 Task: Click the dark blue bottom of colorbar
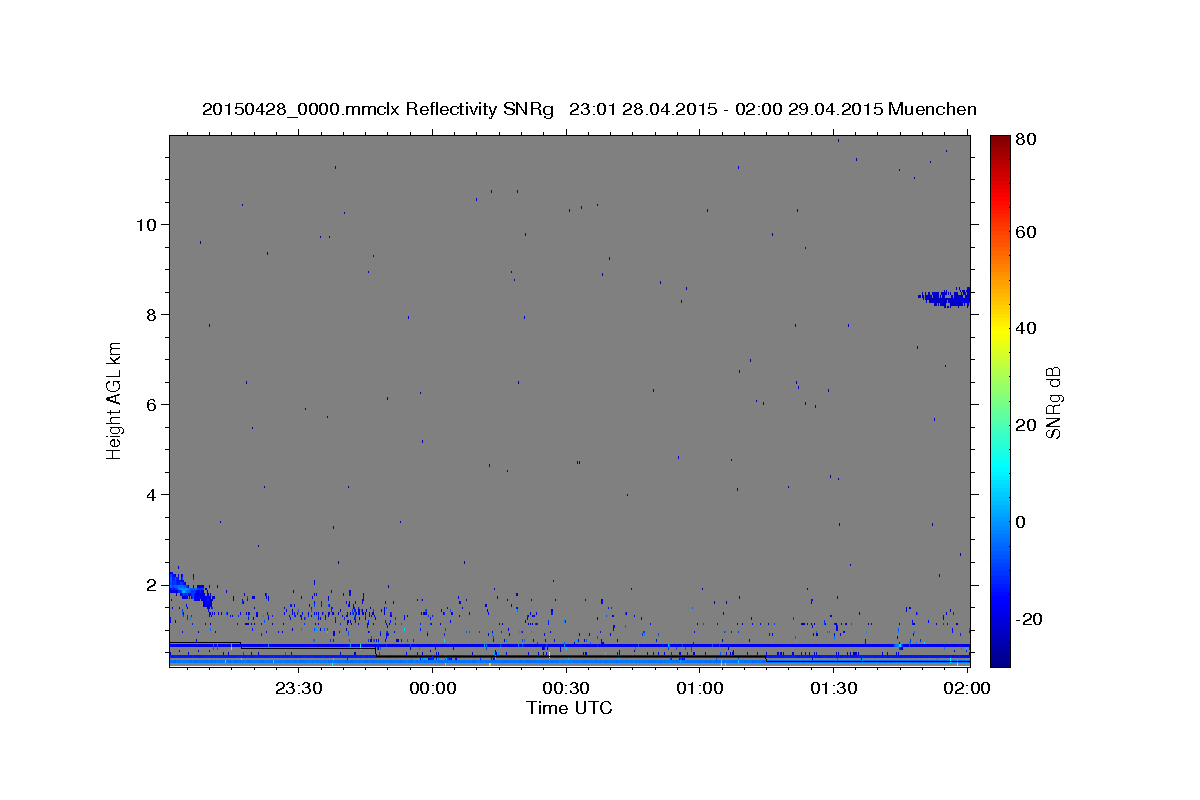(1000, 655)
